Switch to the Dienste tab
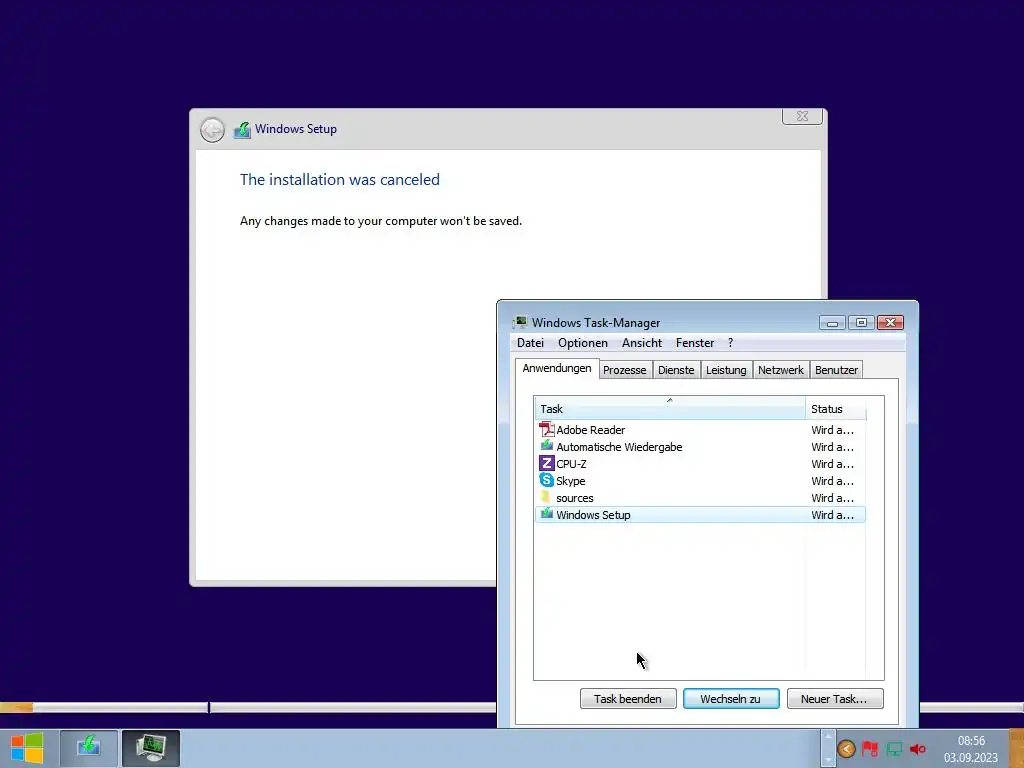Viewport: 1024px width, 768px height. pyautogui.click(x=676, y=370)
